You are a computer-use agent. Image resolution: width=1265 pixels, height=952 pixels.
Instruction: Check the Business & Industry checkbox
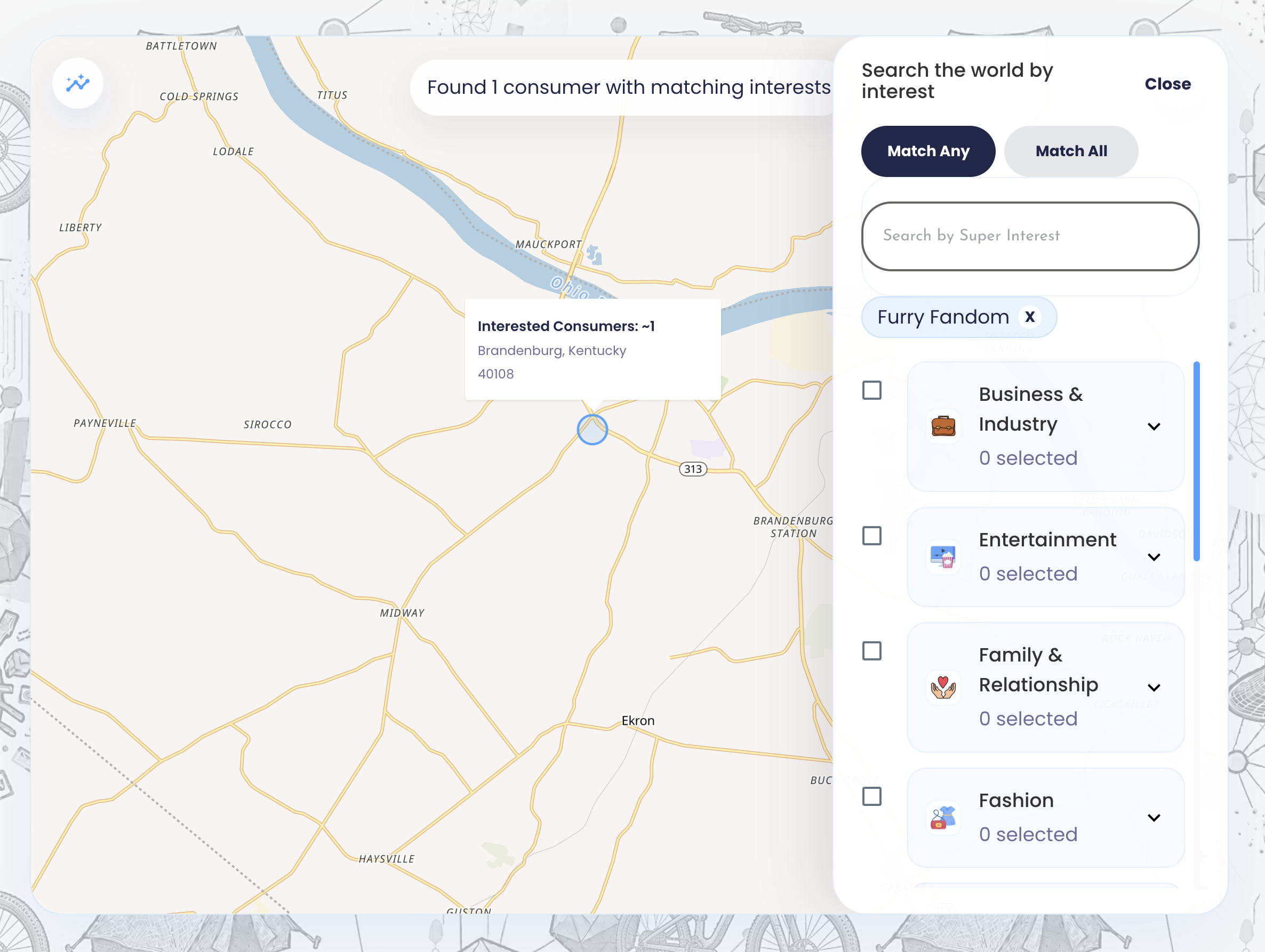[871, 390]
